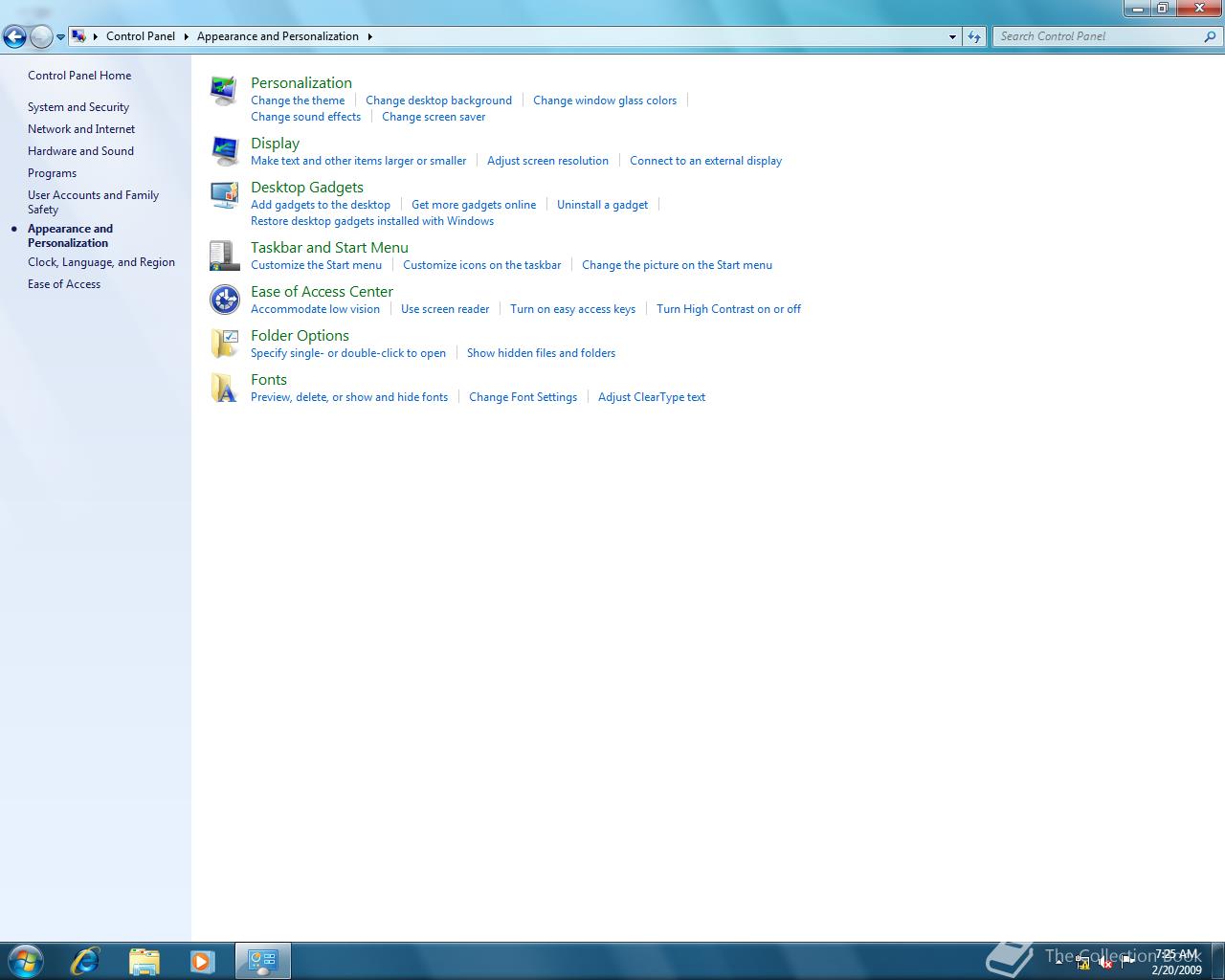Click the Forward navigation arrow button
The width and height of the screenshot is (1225, 980).
coord(41,36)
